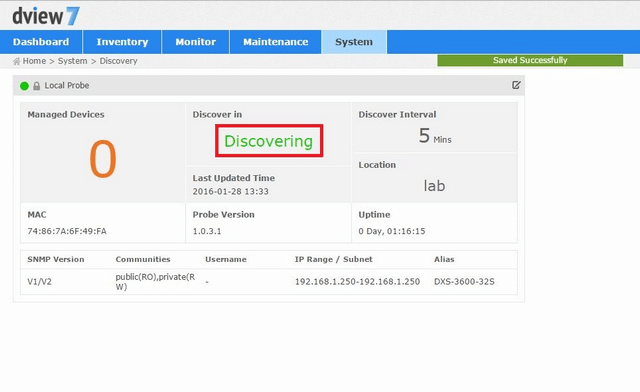Click the Managed Devices label
Viewport: 640px width, 392px height.
pos(66,115)
